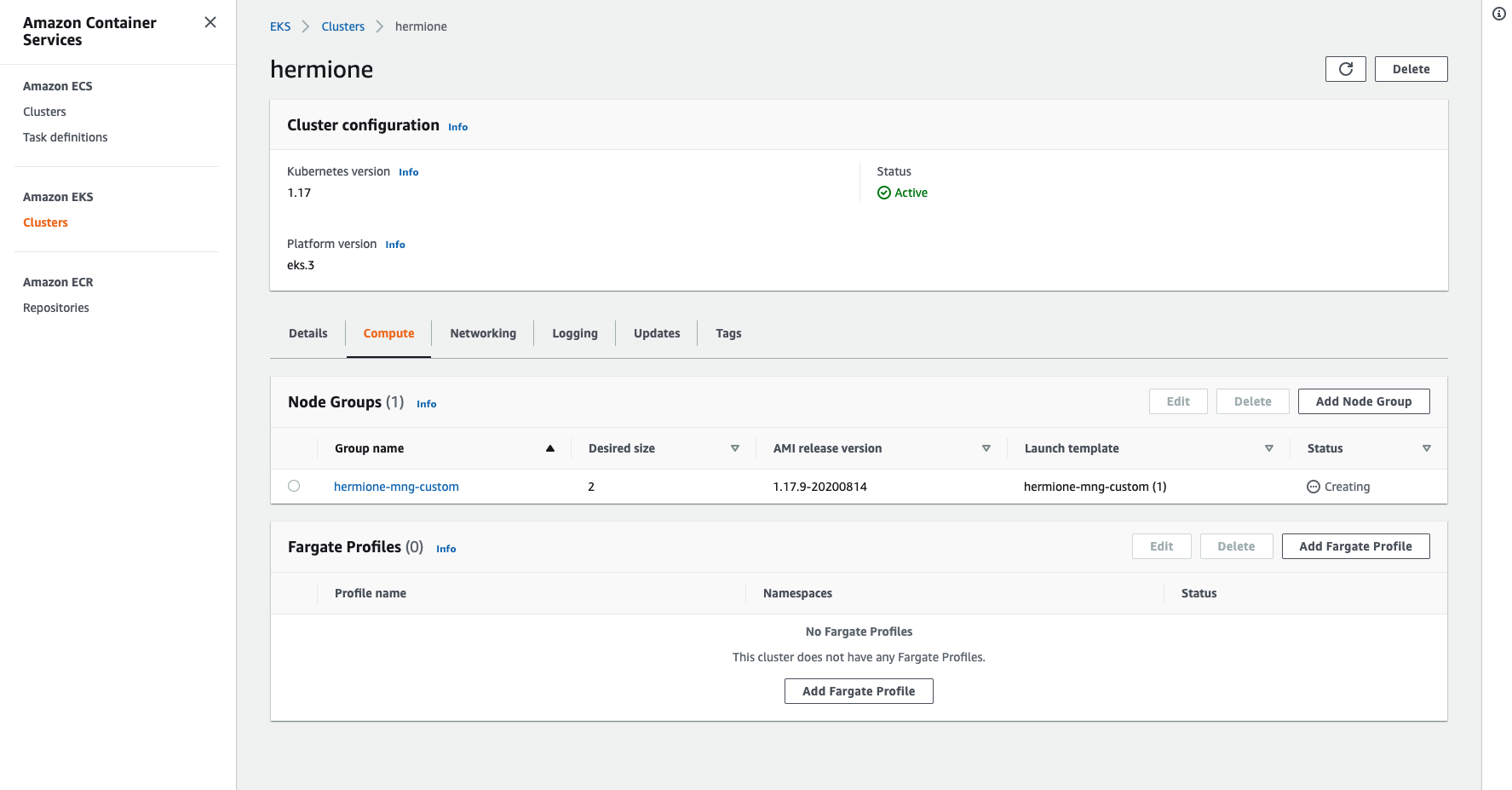Click launch template hermione-mng-custom (1) cell

[x=1095, y=487]
